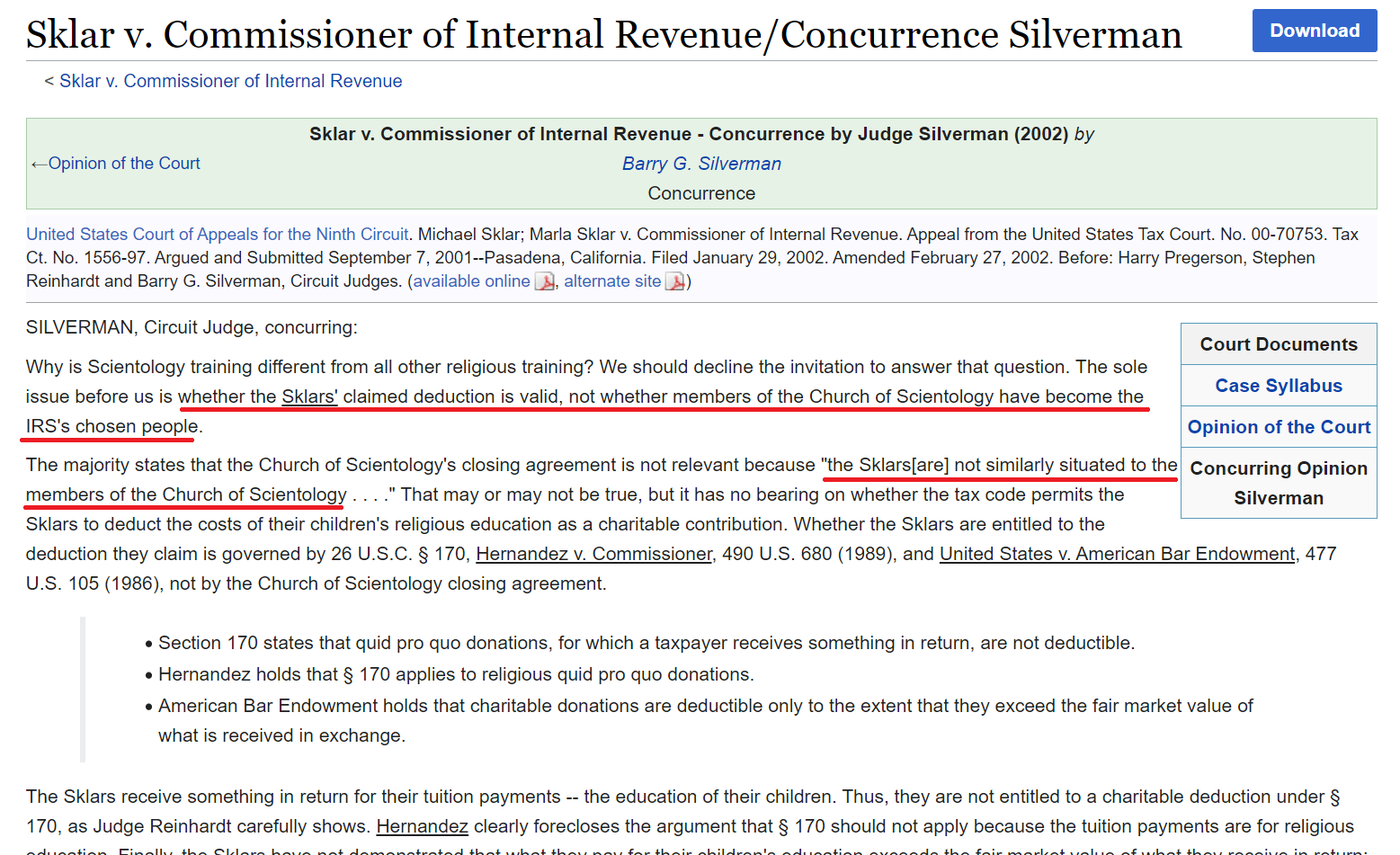The image size is (1400, 855).
Task: Click PDF icon beside alternate site
Action: [x=675, y=282]
